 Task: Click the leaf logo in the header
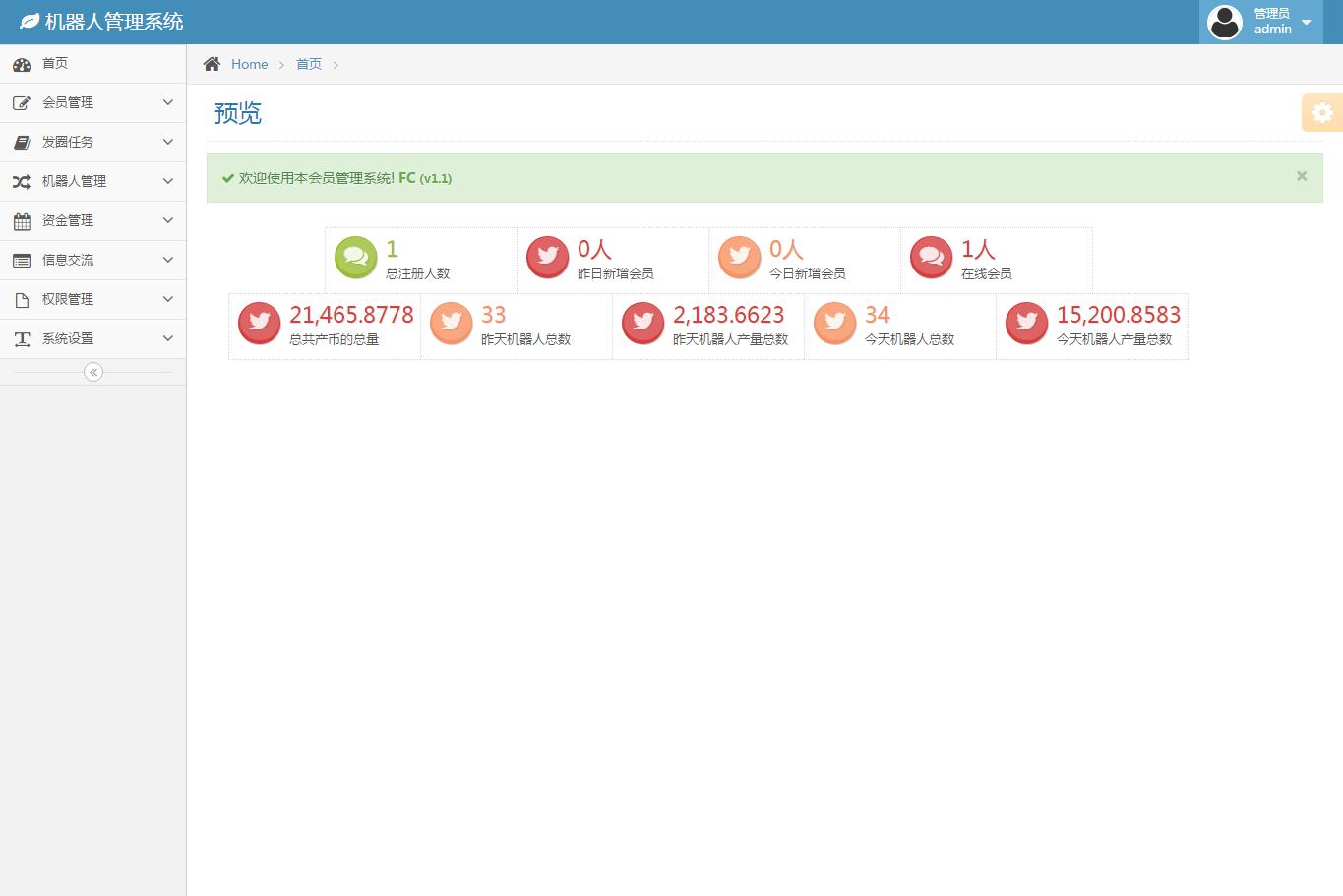click(x=30, y=22)
